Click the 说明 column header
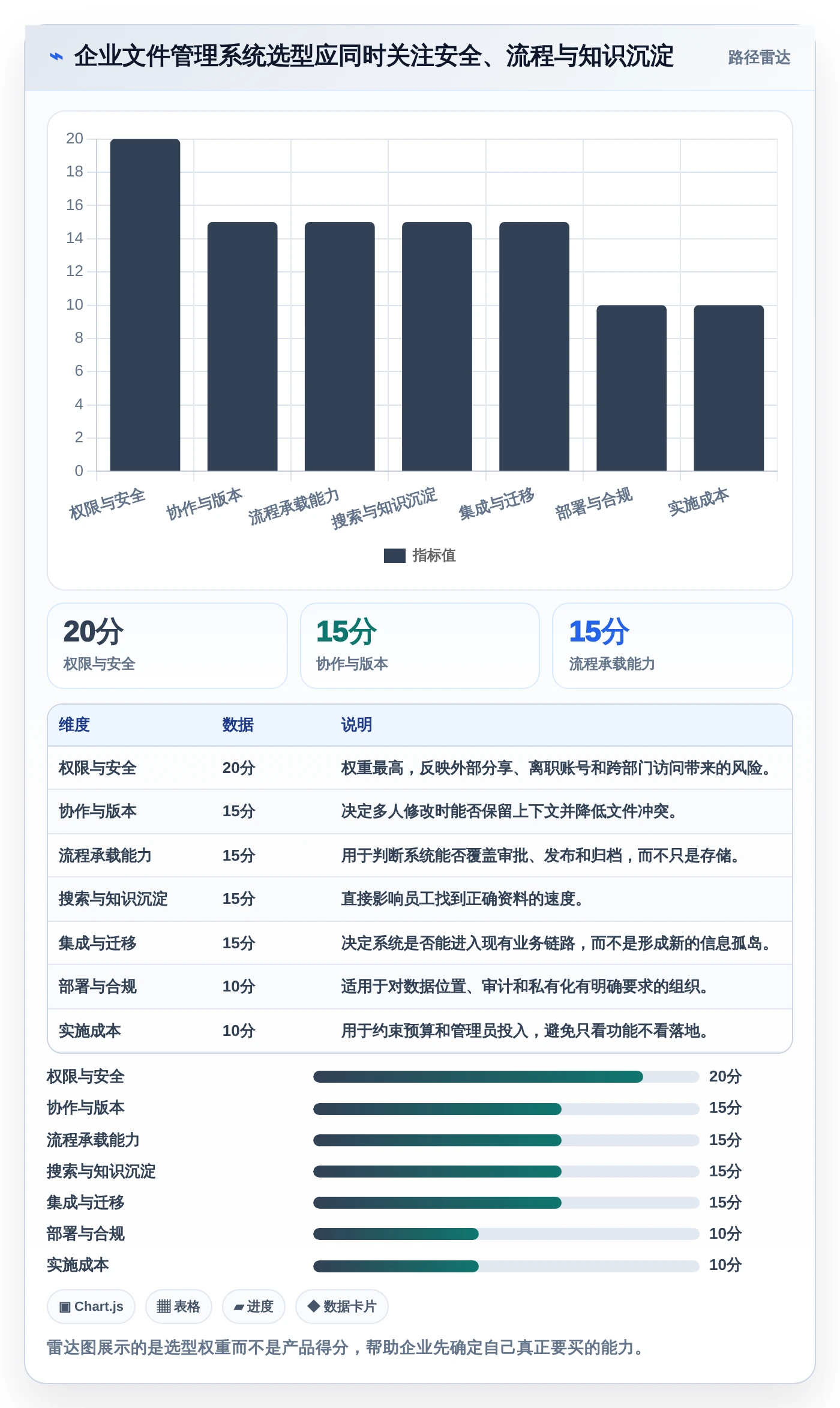This screenshot has width=840, height=1408. tap(357, 725)
